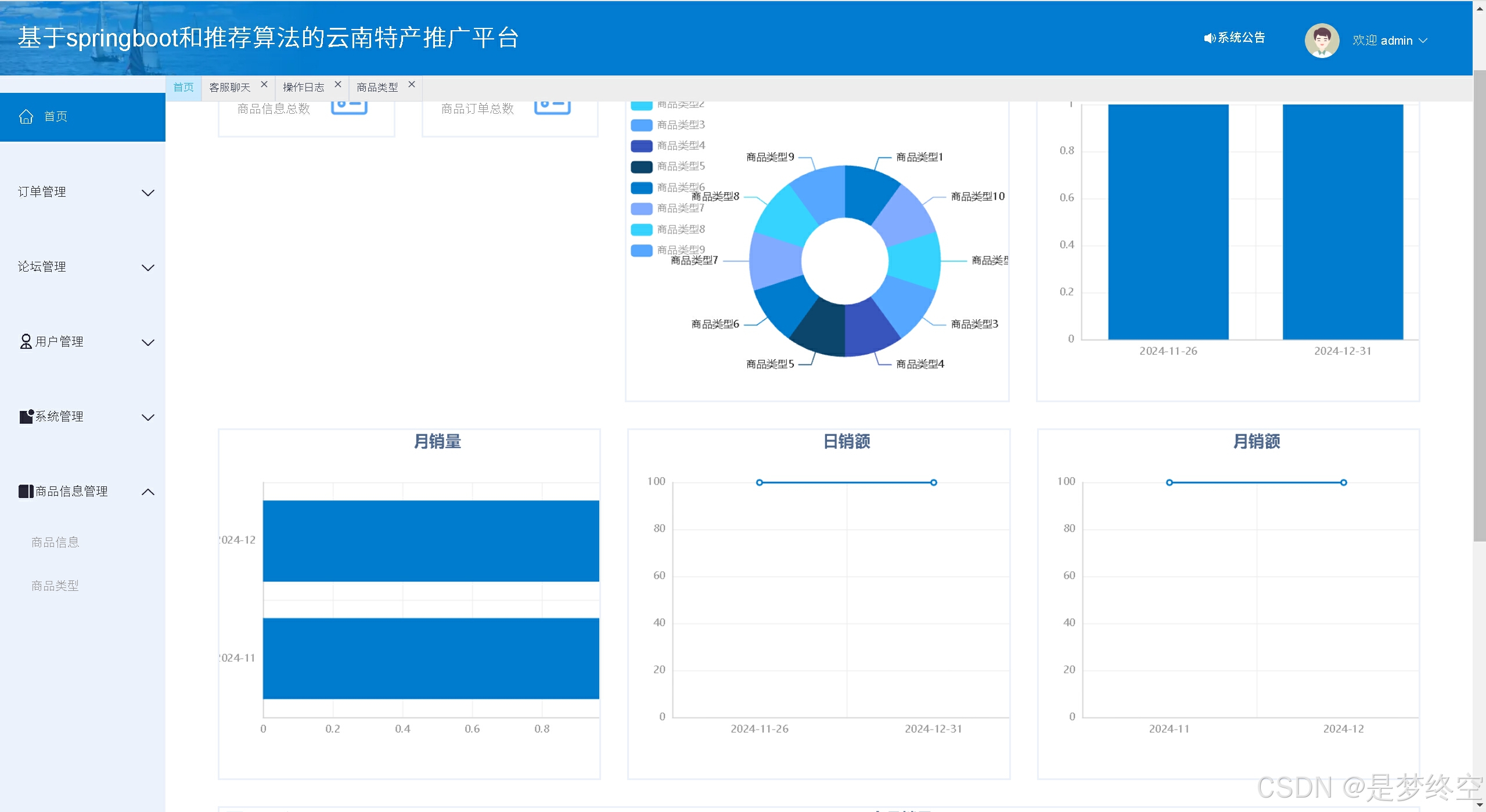Open the admin user dropdown arrow
Image resolution: width=1486 pixels, height=812 pixels.
(1423, 41)
